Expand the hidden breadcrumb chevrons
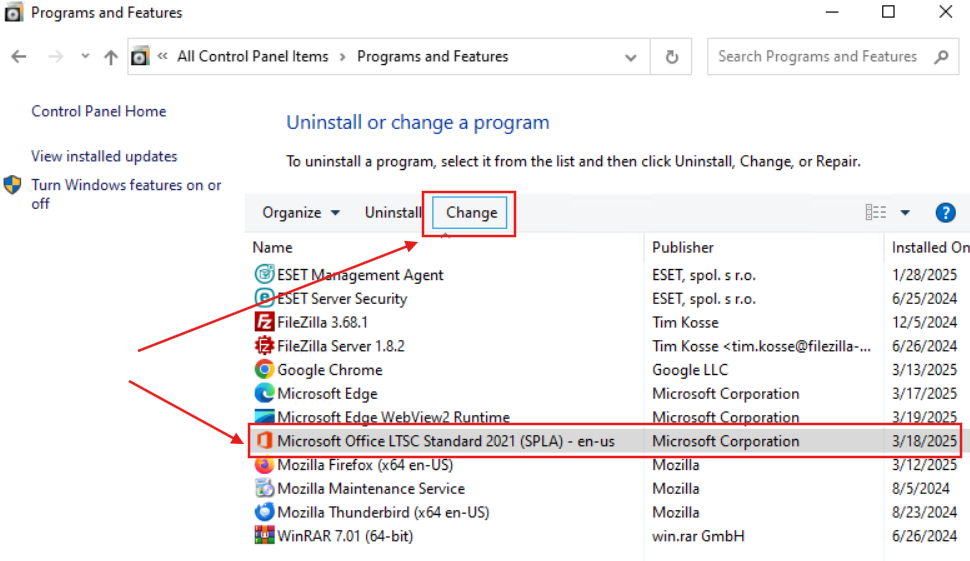Image resolution: width=970 pixels, height=561 pixels. tap(163, 56)
